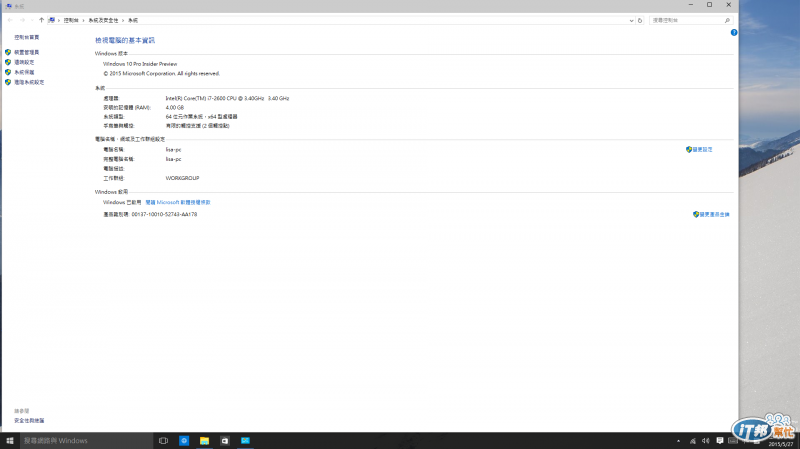Click product ID 00137-10010-52743-AA178
This screenshot has width=800, height=449.
[x=164, y=215]
